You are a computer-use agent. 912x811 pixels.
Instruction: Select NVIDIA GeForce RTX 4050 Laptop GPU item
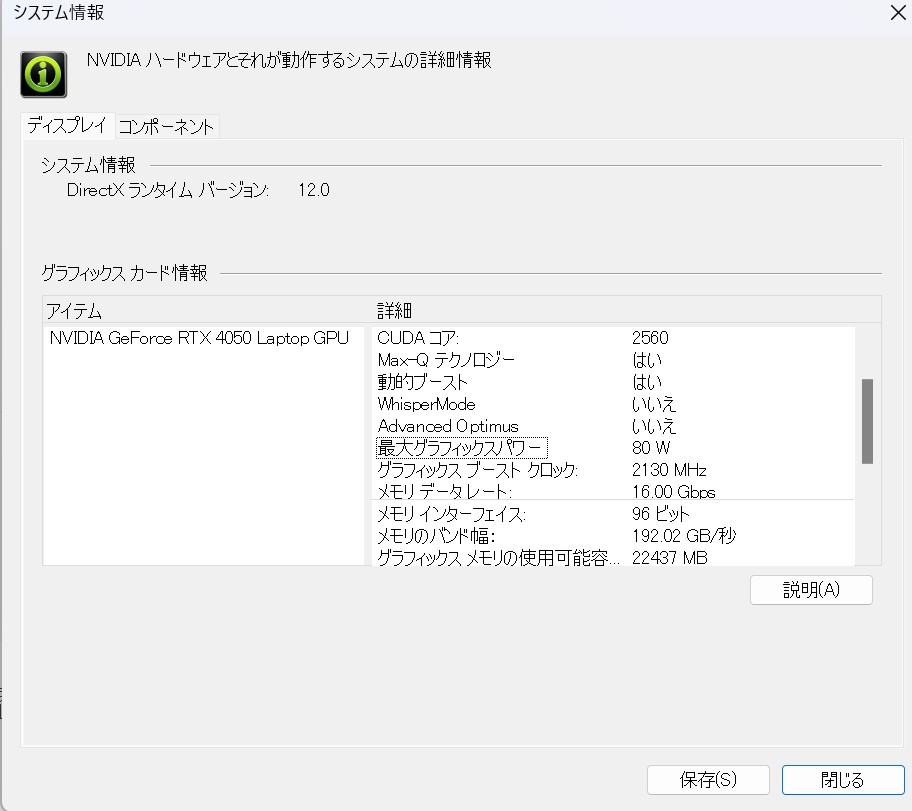pyautogui.click(x=200, y=338)
